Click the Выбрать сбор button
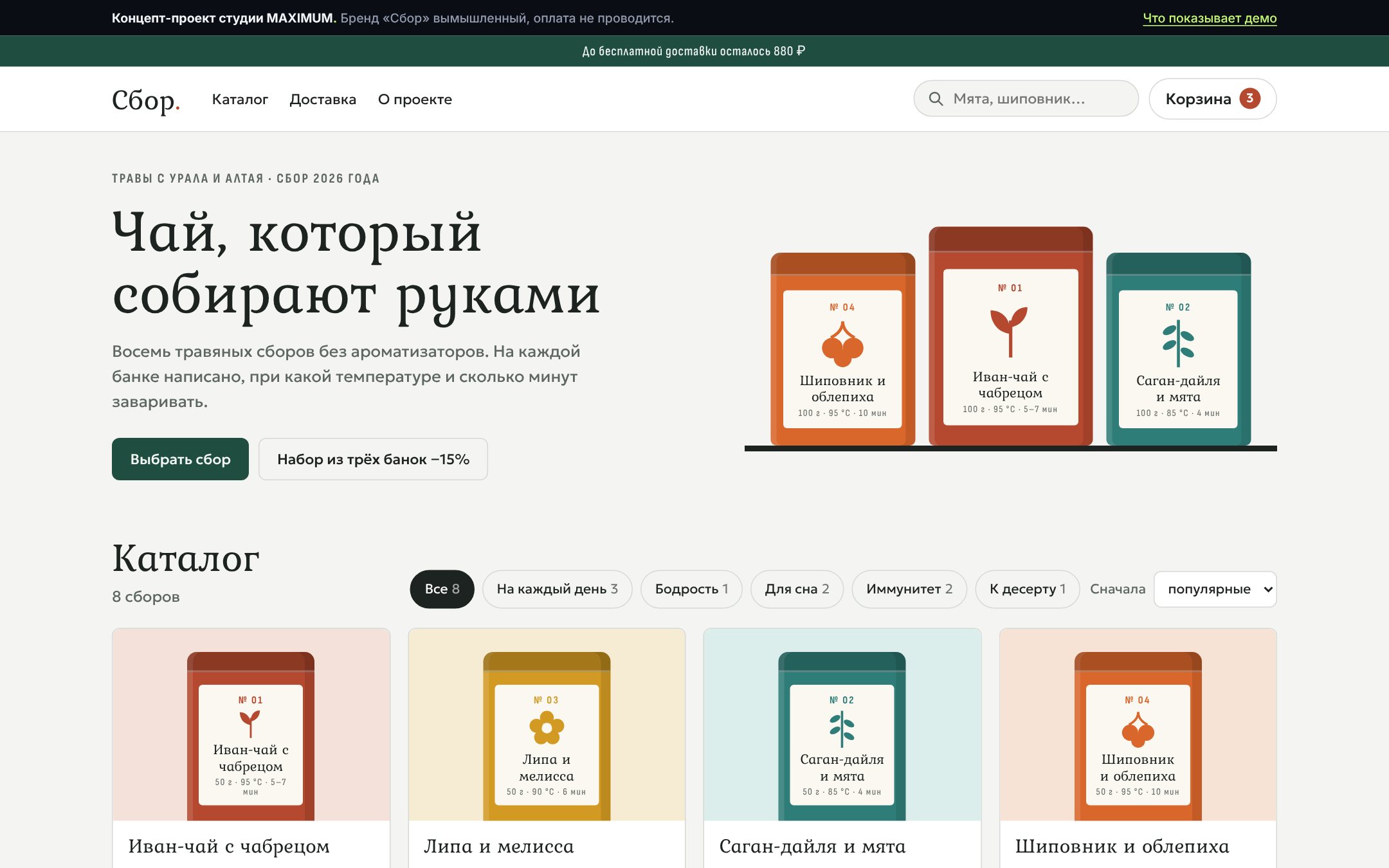This screenshot has height=868, width=1389. click(x=180, y=459)
